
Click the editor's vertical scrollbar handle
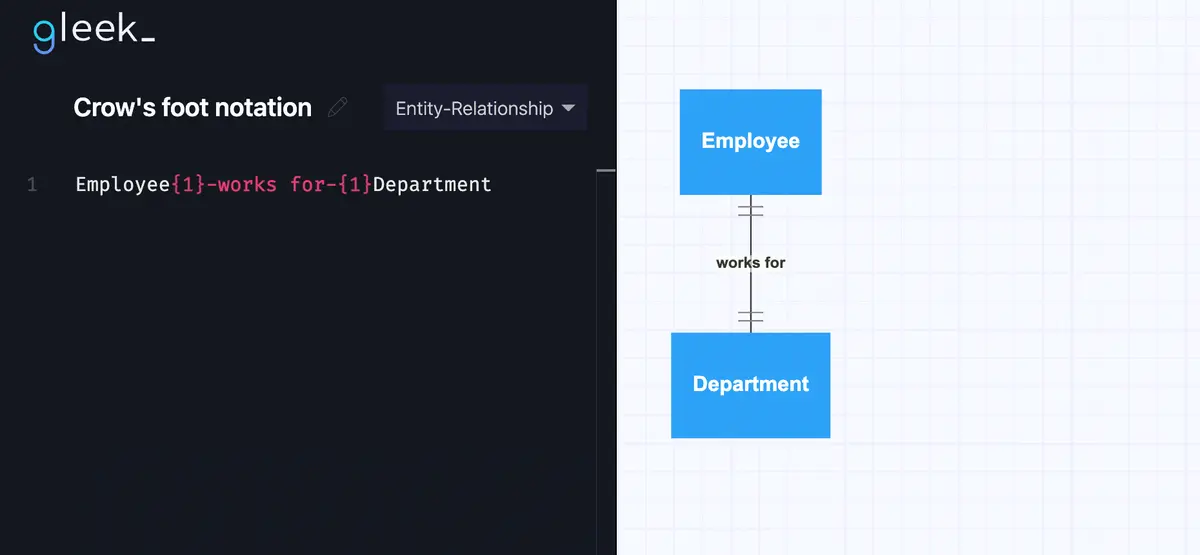click(x=606, y=171)
